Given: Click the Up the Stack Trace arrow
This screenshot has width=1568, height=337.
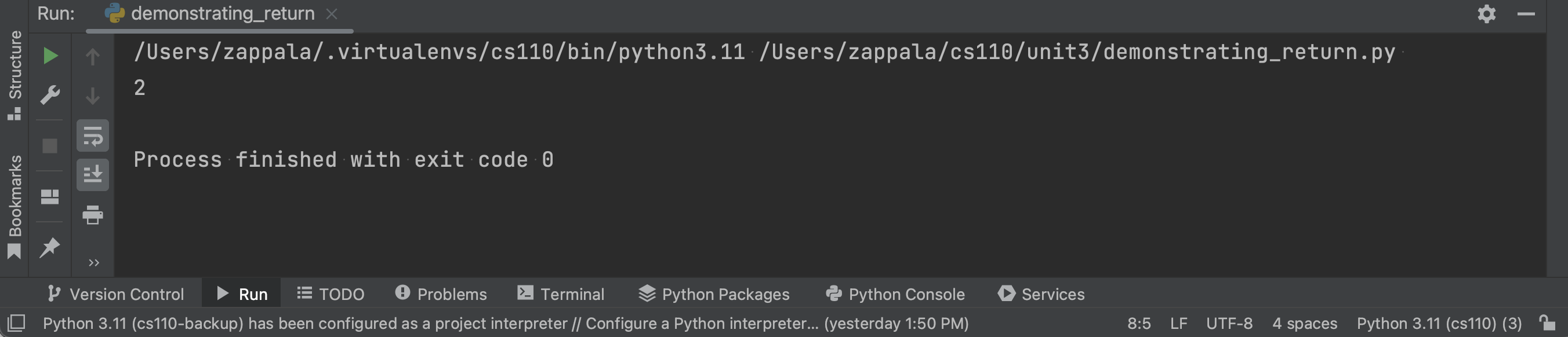Looking at the screenshot, I should (x=93, y=57).
